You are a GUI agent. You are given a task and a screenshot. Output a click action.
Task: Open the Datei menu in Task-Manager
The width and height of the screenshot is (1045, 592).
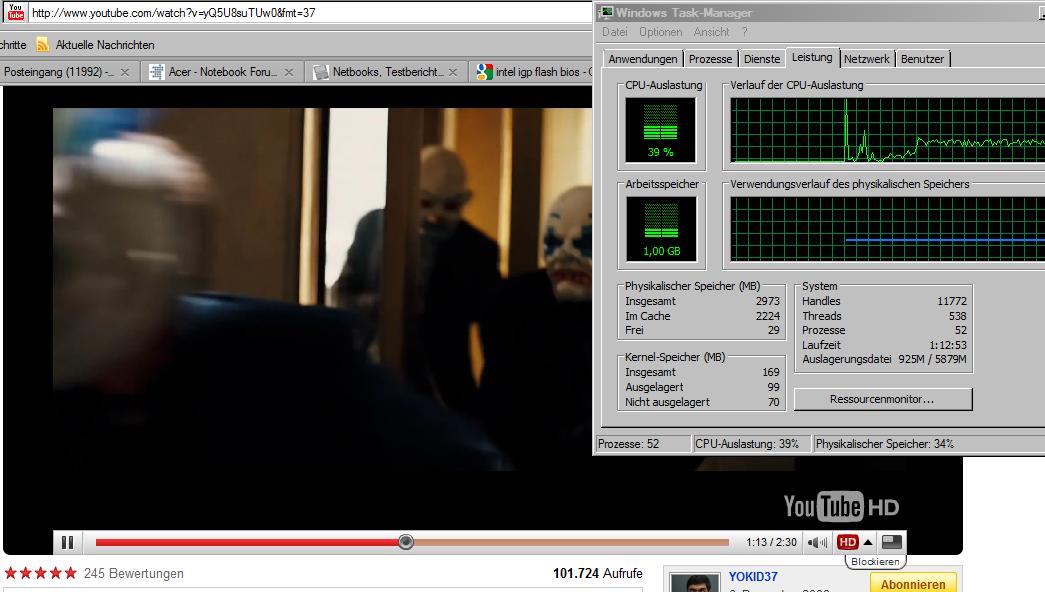(x=614, y=32)
